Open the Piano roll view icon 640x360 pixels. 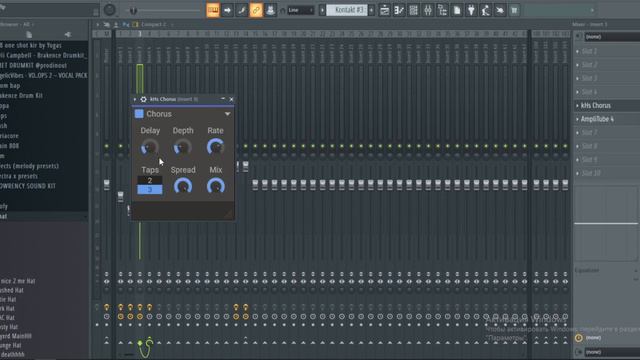pos(399,10)
